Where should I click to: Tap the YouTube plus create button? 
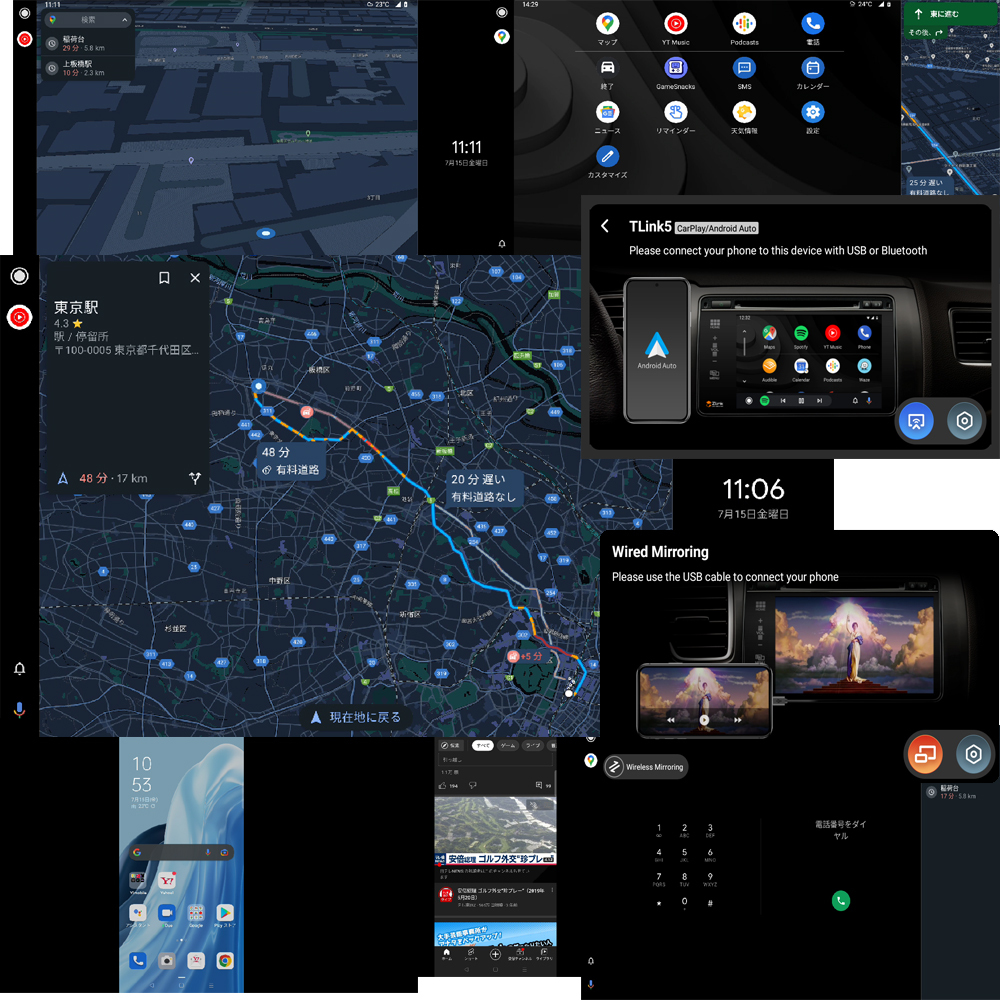tap(495, 954)
